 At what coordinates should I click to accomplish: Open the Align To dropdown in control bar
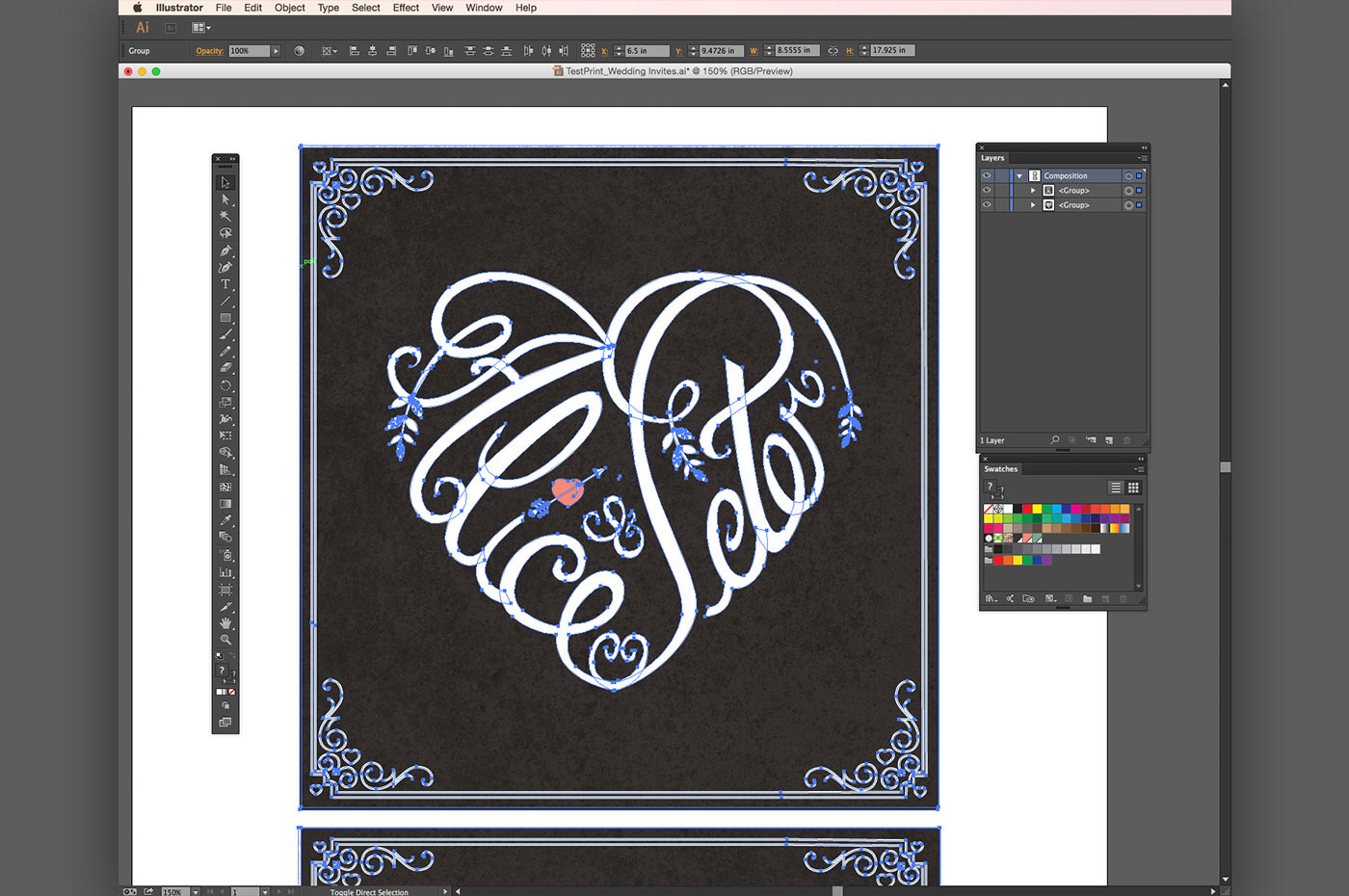[329, 50]
